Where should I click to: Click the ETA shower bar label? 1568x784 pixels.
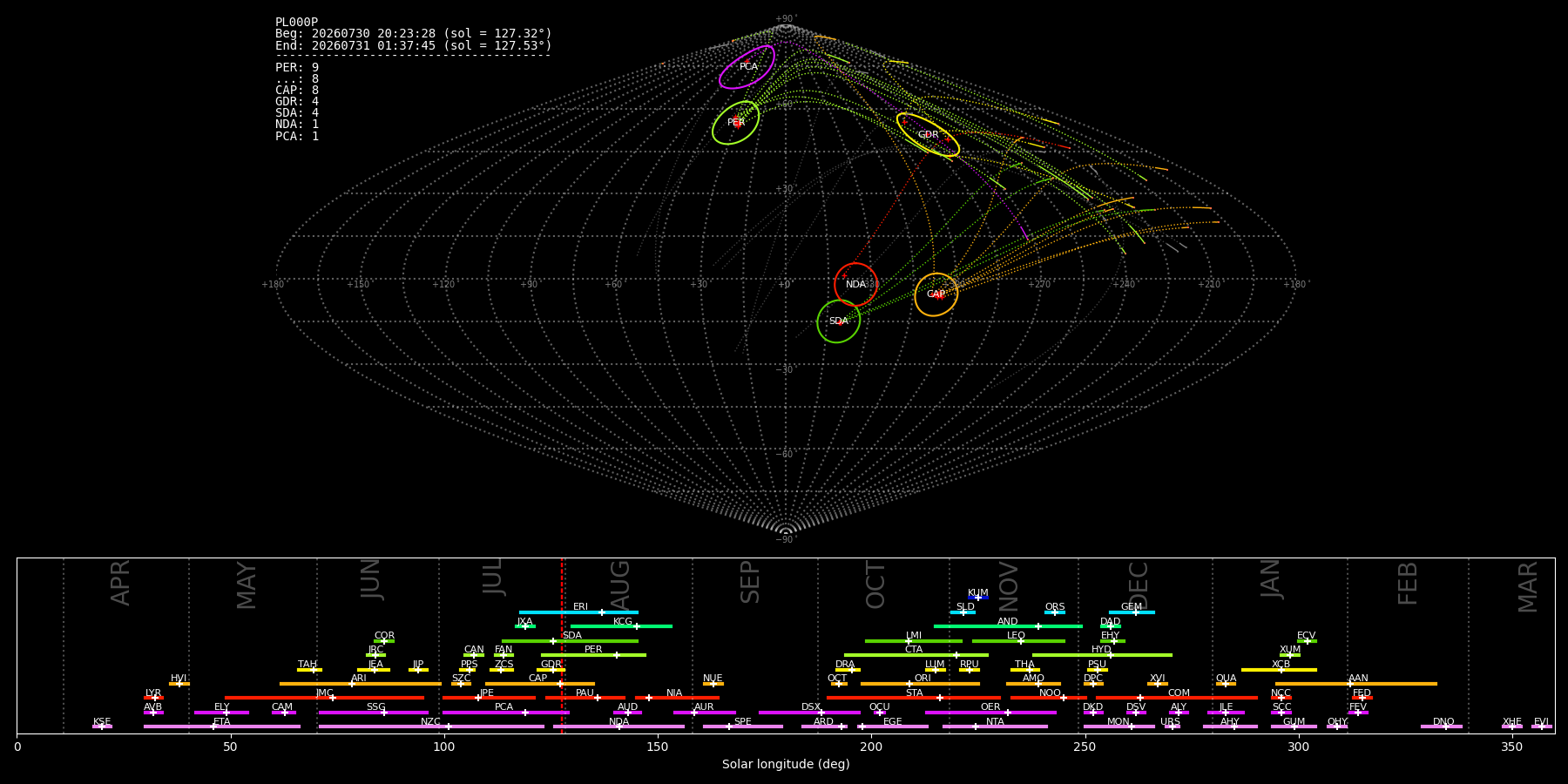tap(222, 722)
